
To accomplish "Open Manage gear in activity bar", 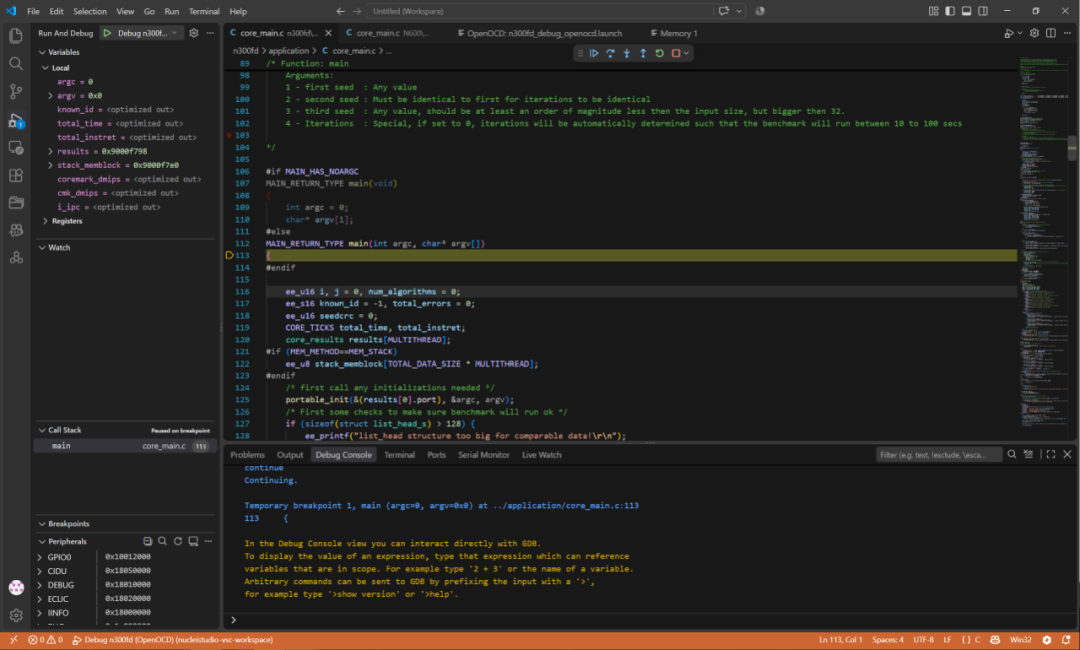I will tap(16, 615).
